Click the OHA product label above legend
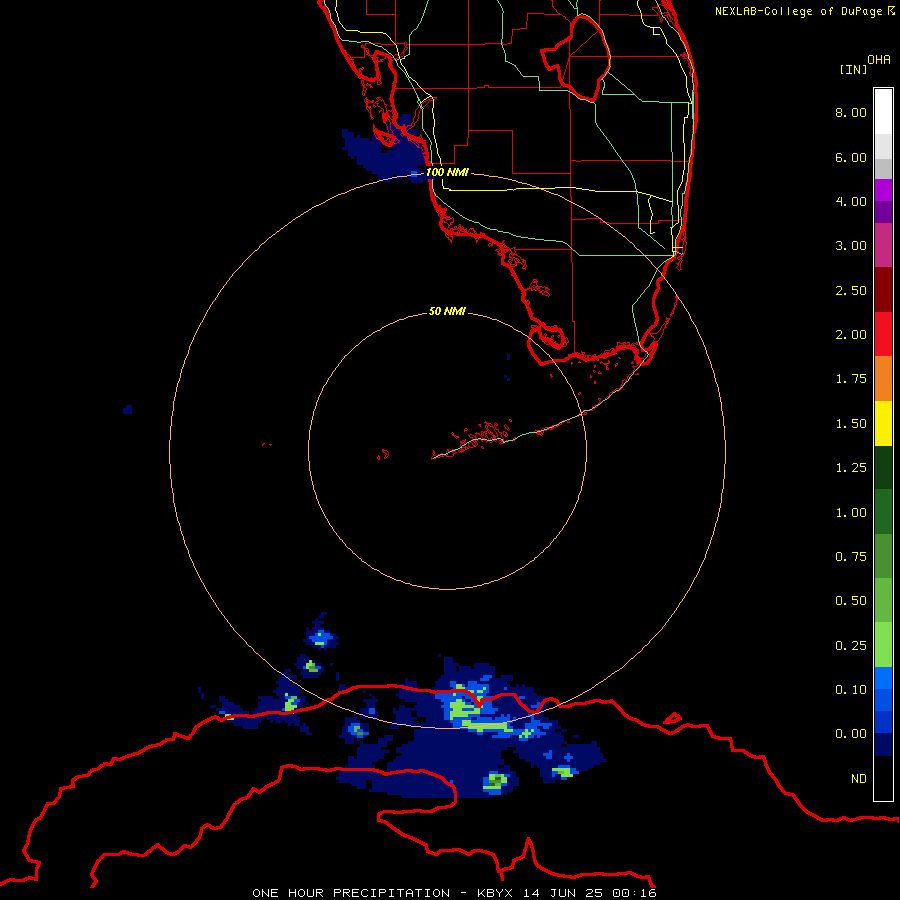The height and width of the screenshot is (900, 900). coord(879,60)
